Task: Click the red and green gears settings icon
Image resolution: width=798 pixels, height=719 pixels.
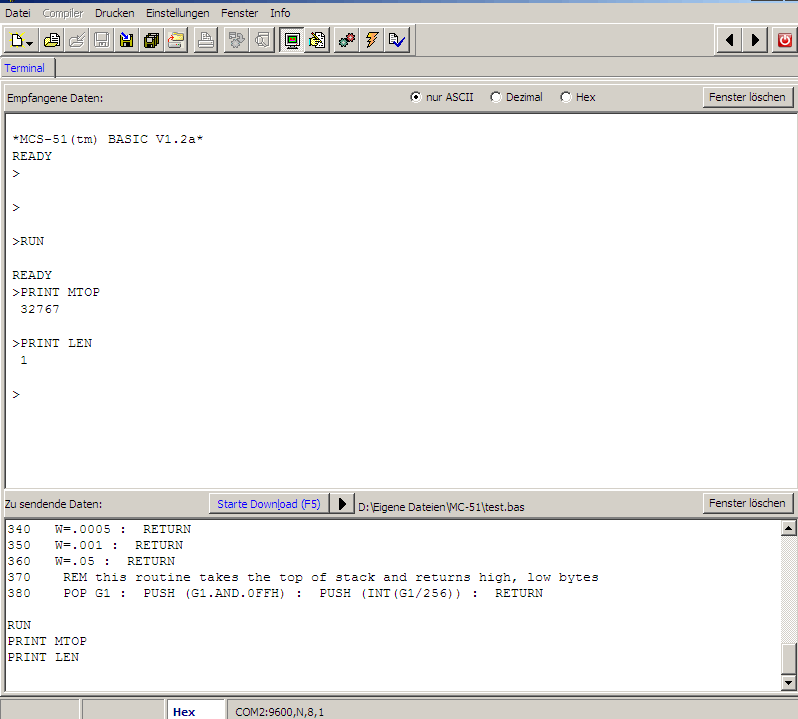Action: pyautogui.click(x=347, y=40)
